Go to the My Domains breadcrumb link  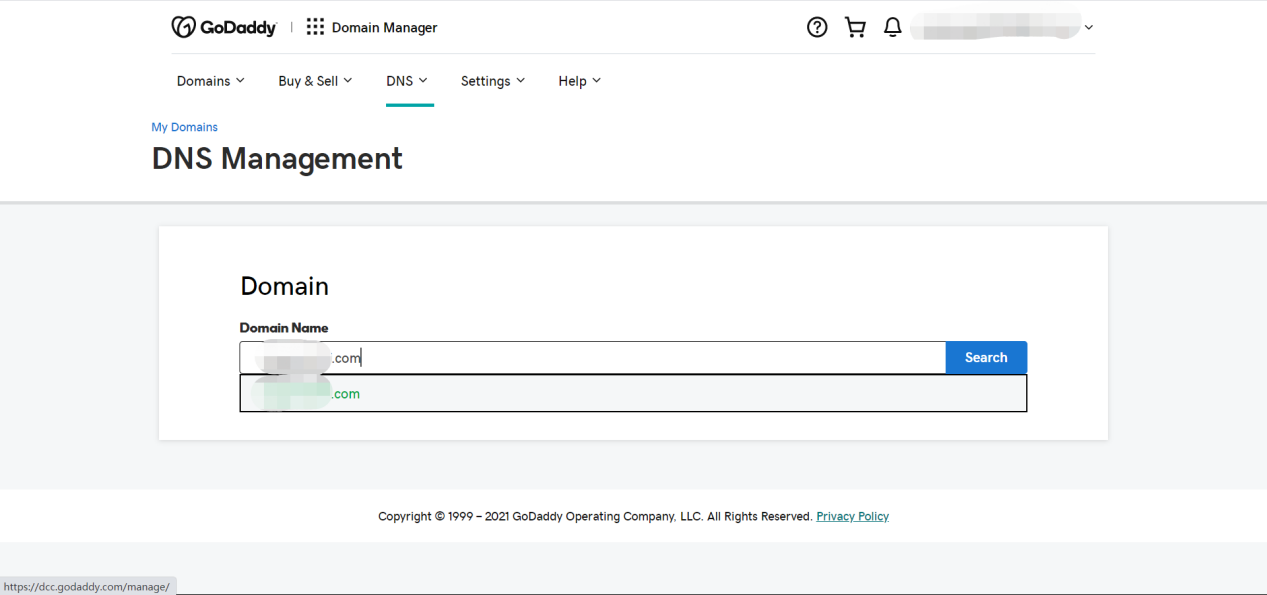pyautogui.click(x=184, y=127)
